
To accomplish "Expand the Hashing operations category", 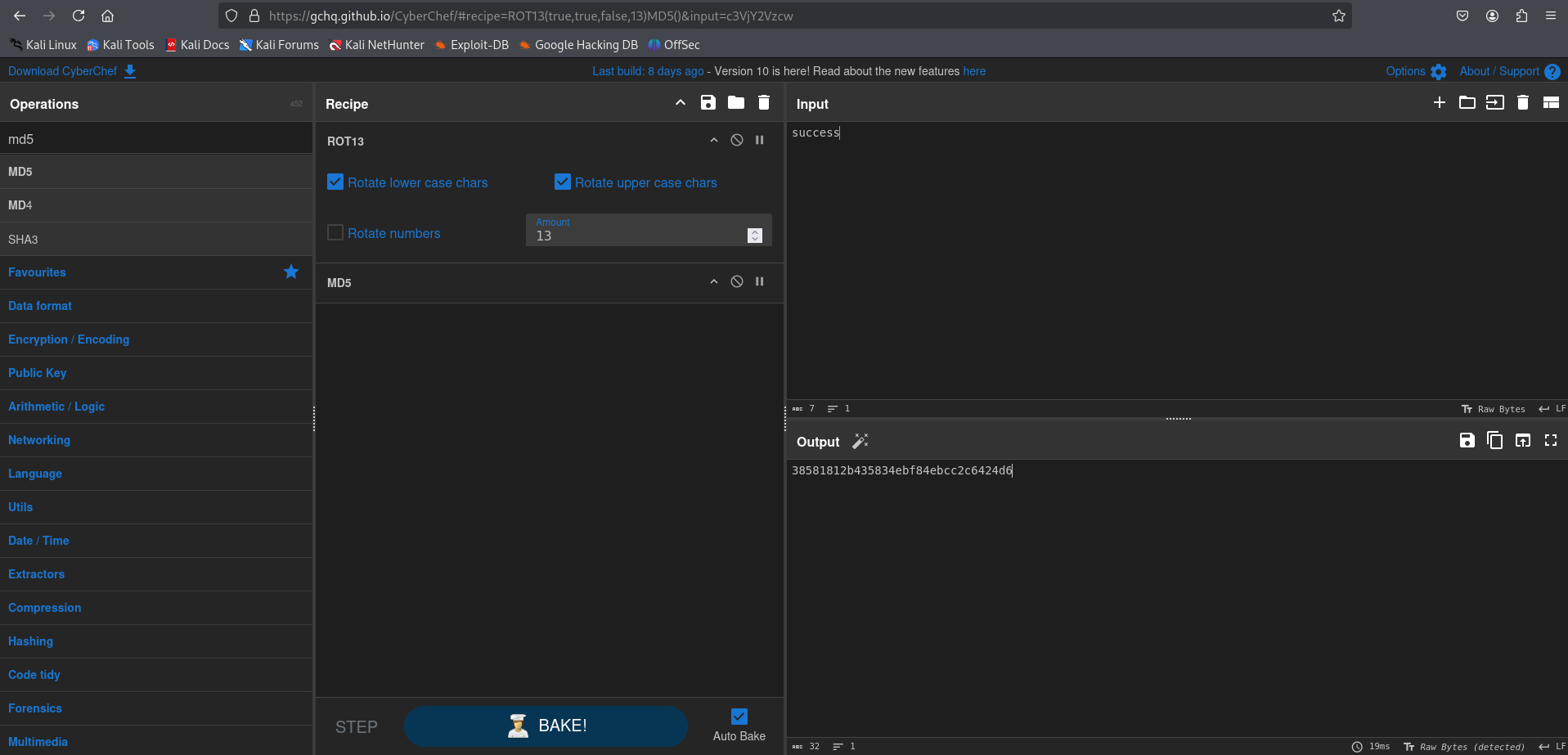I will pyautogui.click(x=30, y=641).
